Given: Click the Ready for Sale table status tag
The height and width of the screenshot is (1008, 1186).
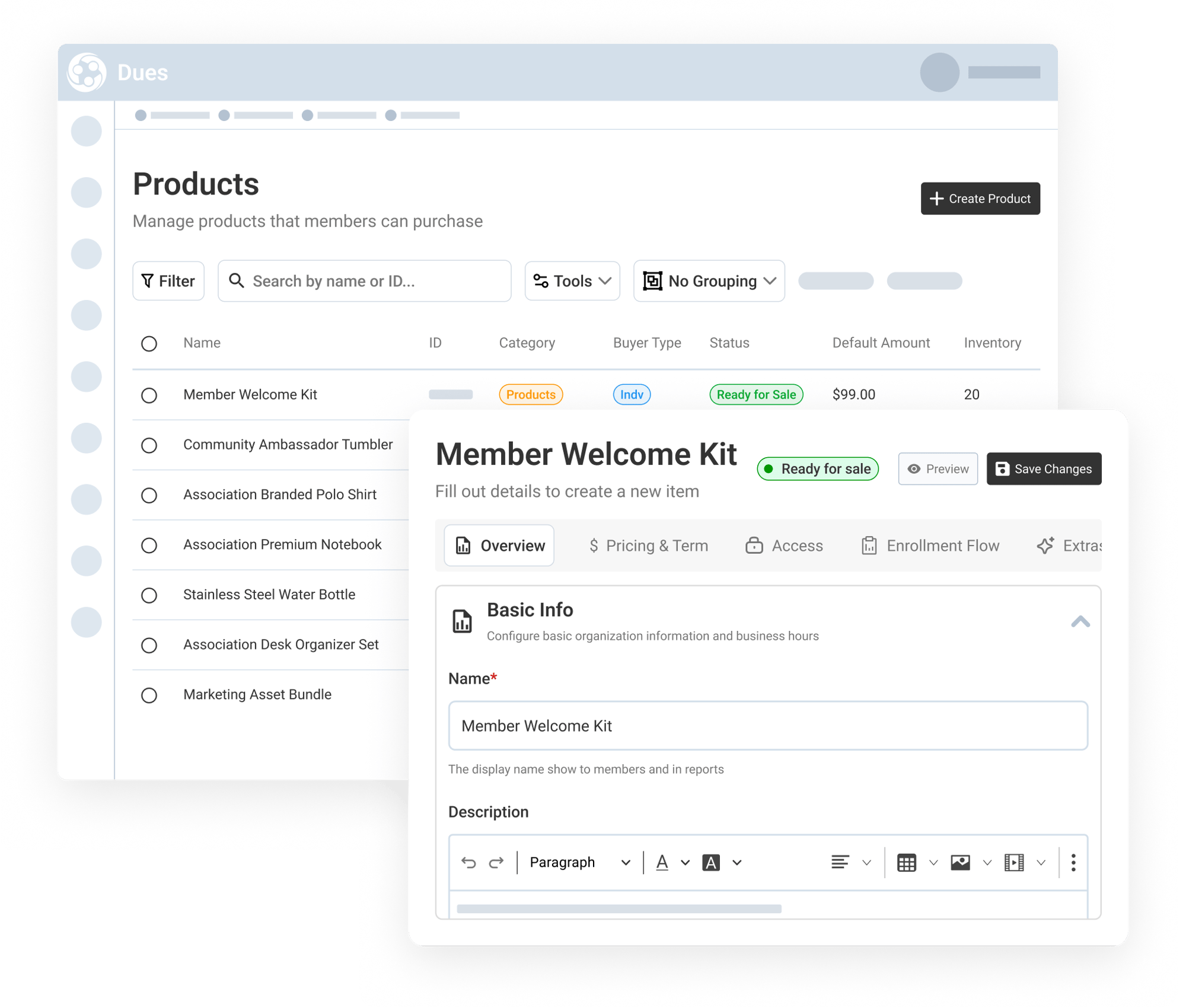Looking at the screenshot, I should tap(756, 395).
